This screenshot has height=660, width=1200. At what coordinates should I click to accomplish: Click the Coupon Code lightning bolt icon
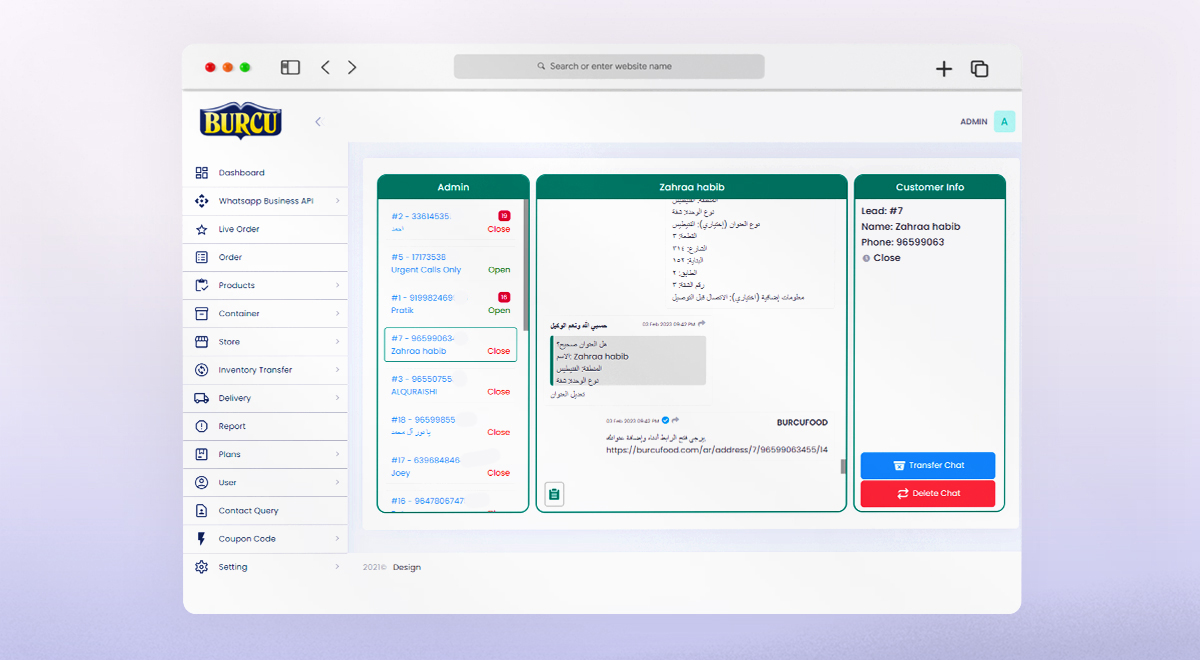(x=201, y=539)
